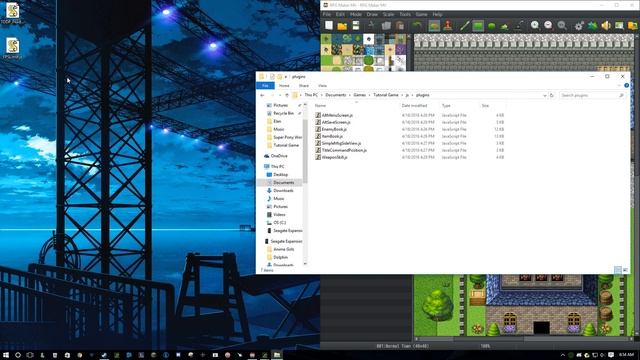Click Tutorial Game in Explorer address path
The image size is (640, 360).
tap(386, 95)
